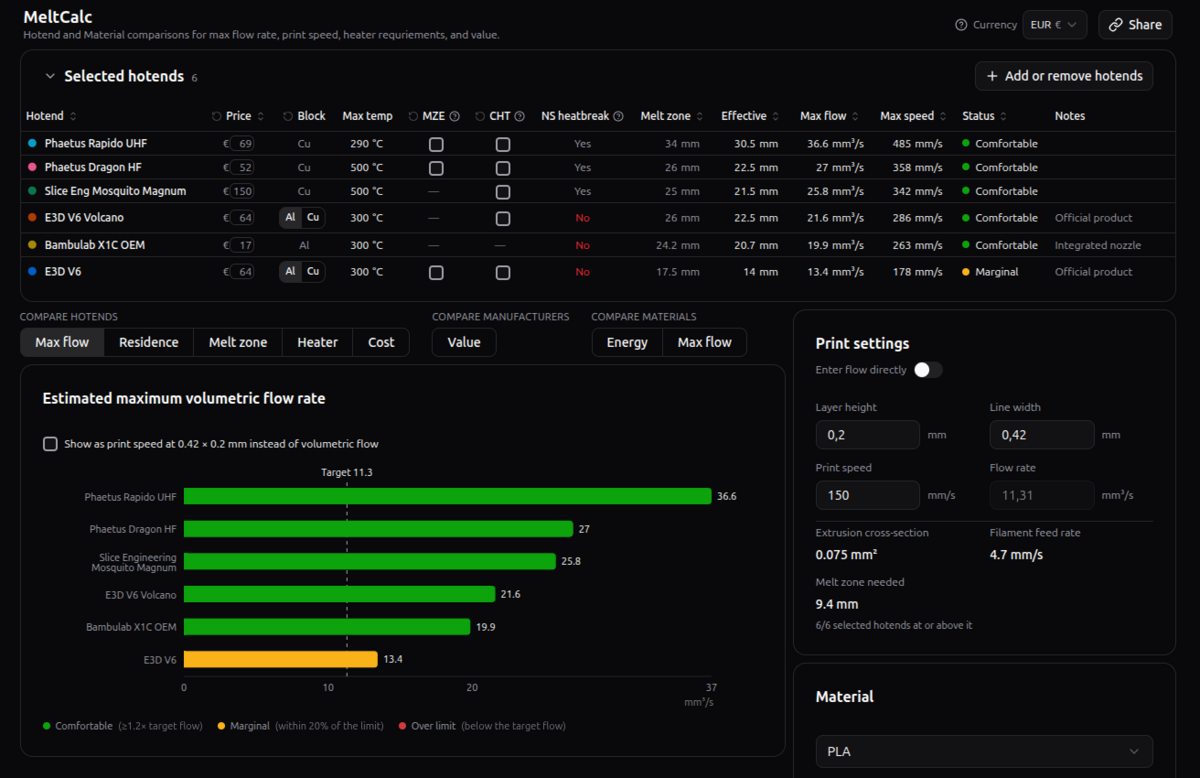Click the Phaetus Rapido UHF cyan color dot
The height and width of the screenshot is (778, 1200).
pyautogui.click(x=33, y=144)
